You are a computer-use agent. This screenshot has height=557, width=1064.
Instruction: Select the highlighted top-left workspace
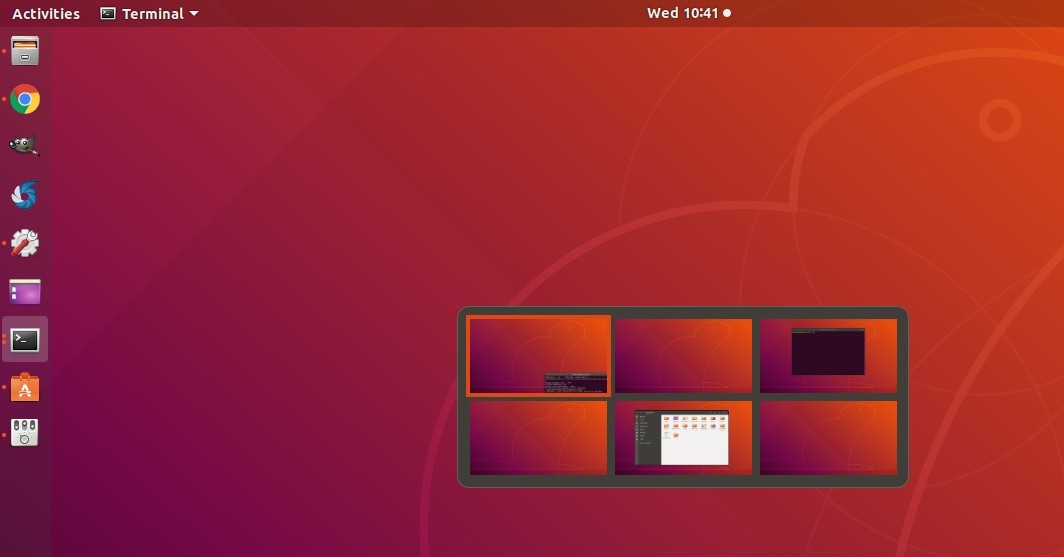coord(538,356)
